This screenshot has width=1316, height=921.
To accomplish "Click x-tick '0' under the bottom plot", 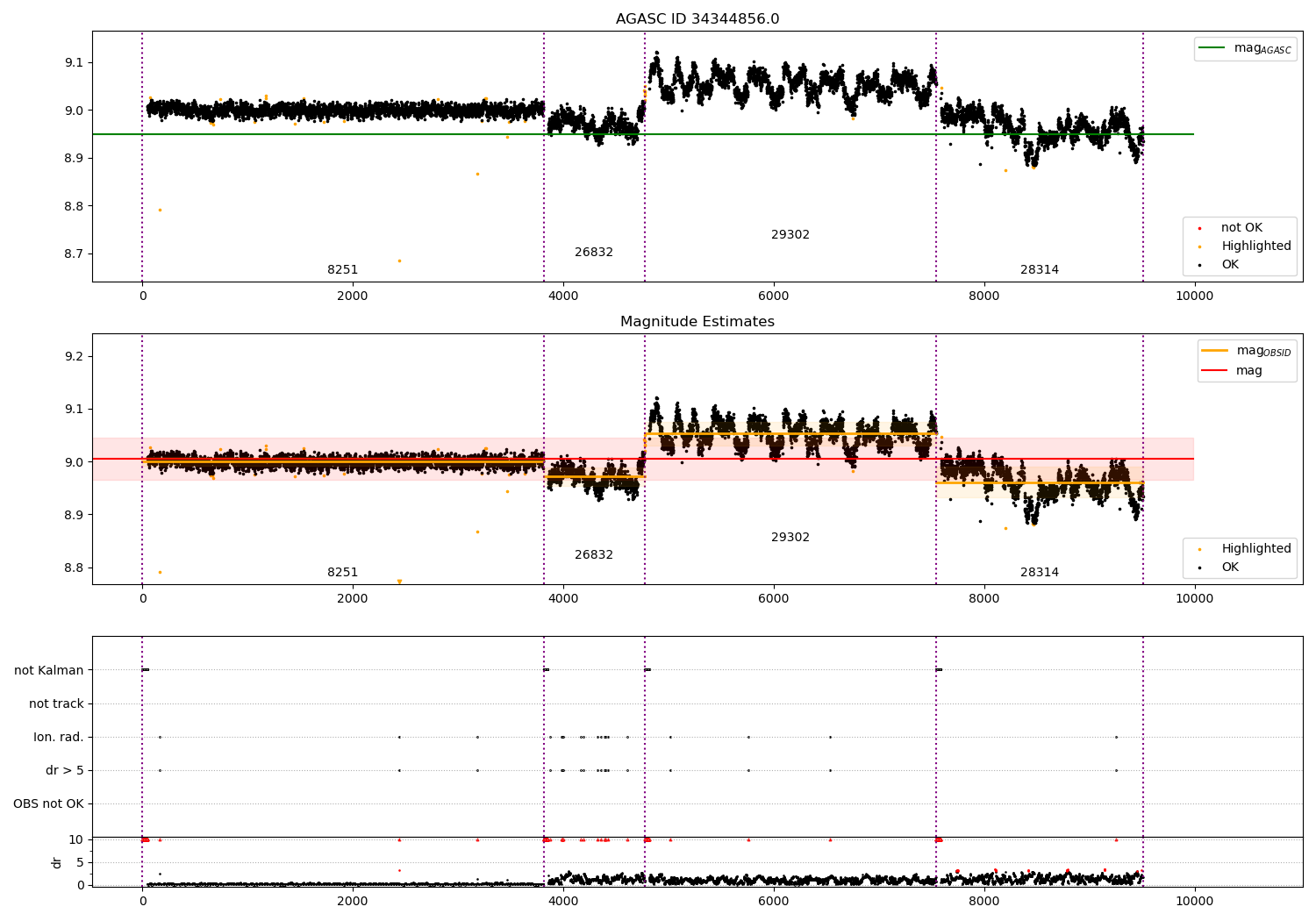I will [142, 901].
